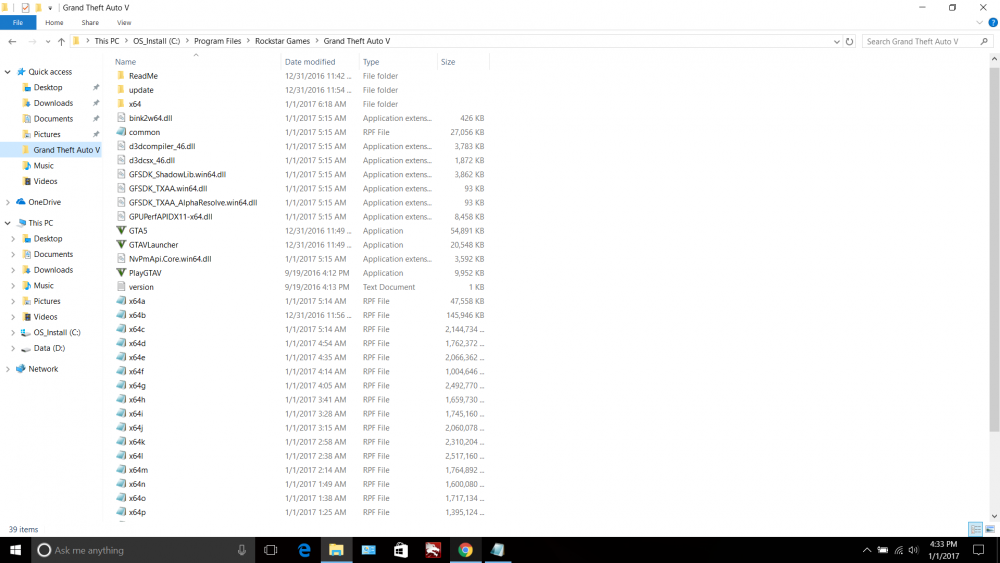Refresh the Grand Theft Auto V folder
Image resolution: width=1000 pixels, height=563 pixels.
pos(849,41)
